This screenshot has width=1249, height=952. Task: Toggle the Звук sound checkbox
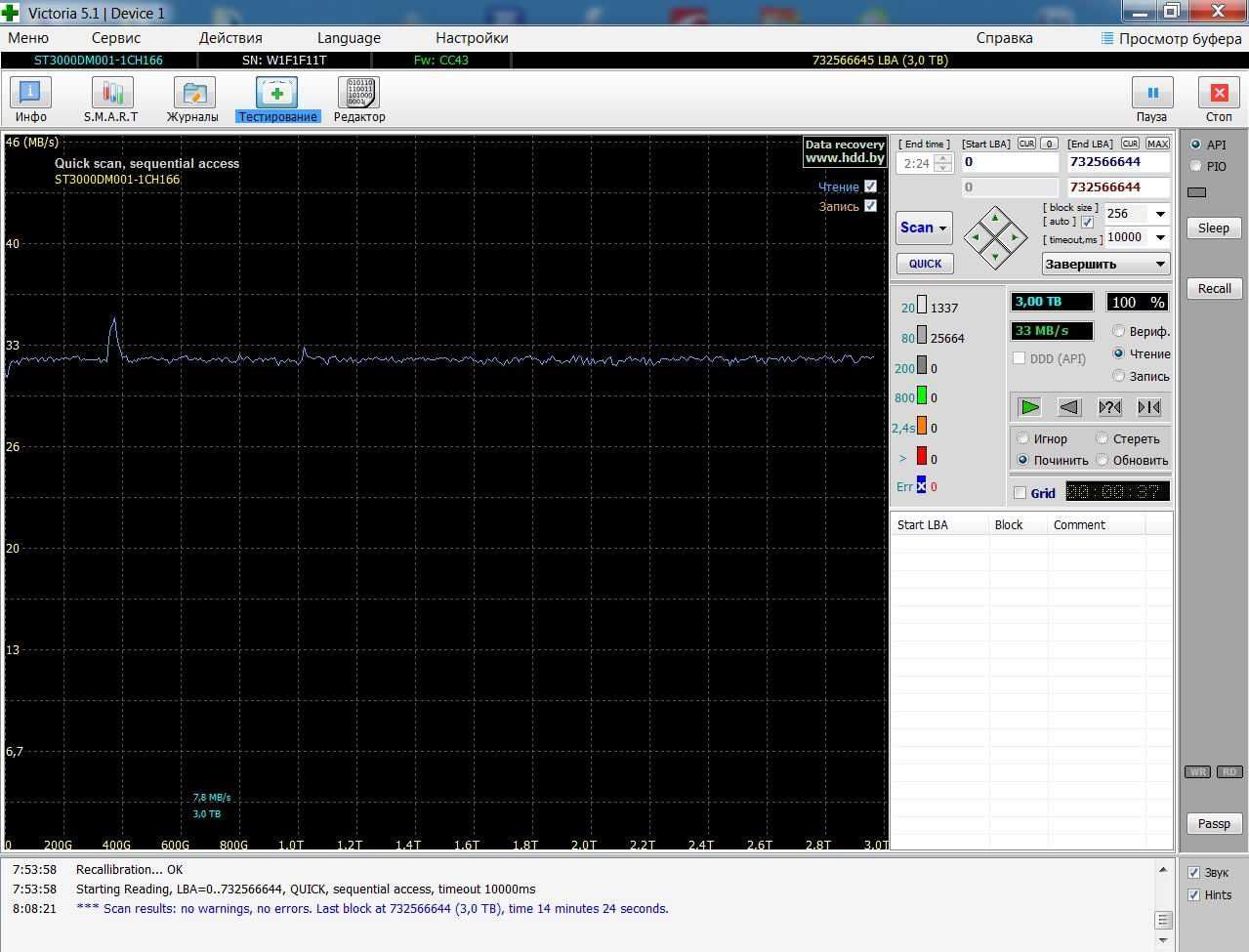tap(1193, 873)
